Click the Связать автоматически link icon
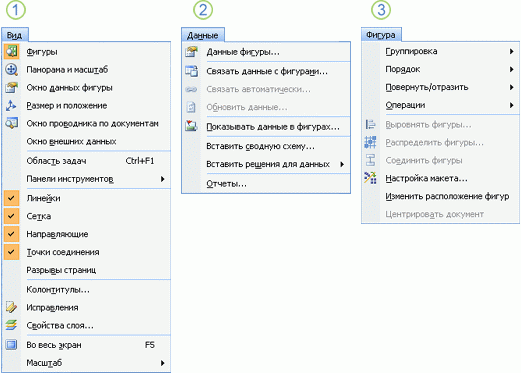 (x=191, y=89)
